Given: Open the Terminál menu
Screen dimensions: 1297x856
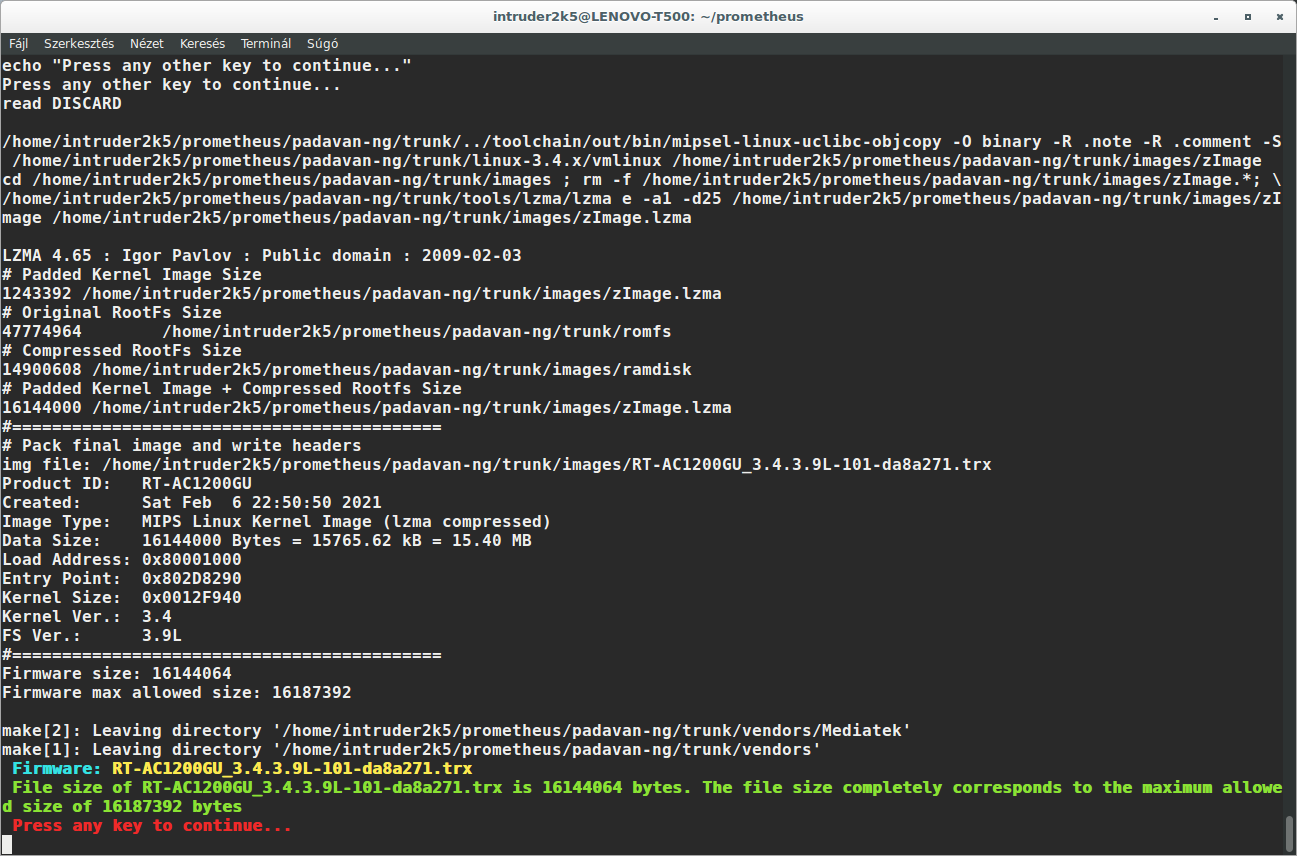Looking at the screenshot, I should [266, 44].
